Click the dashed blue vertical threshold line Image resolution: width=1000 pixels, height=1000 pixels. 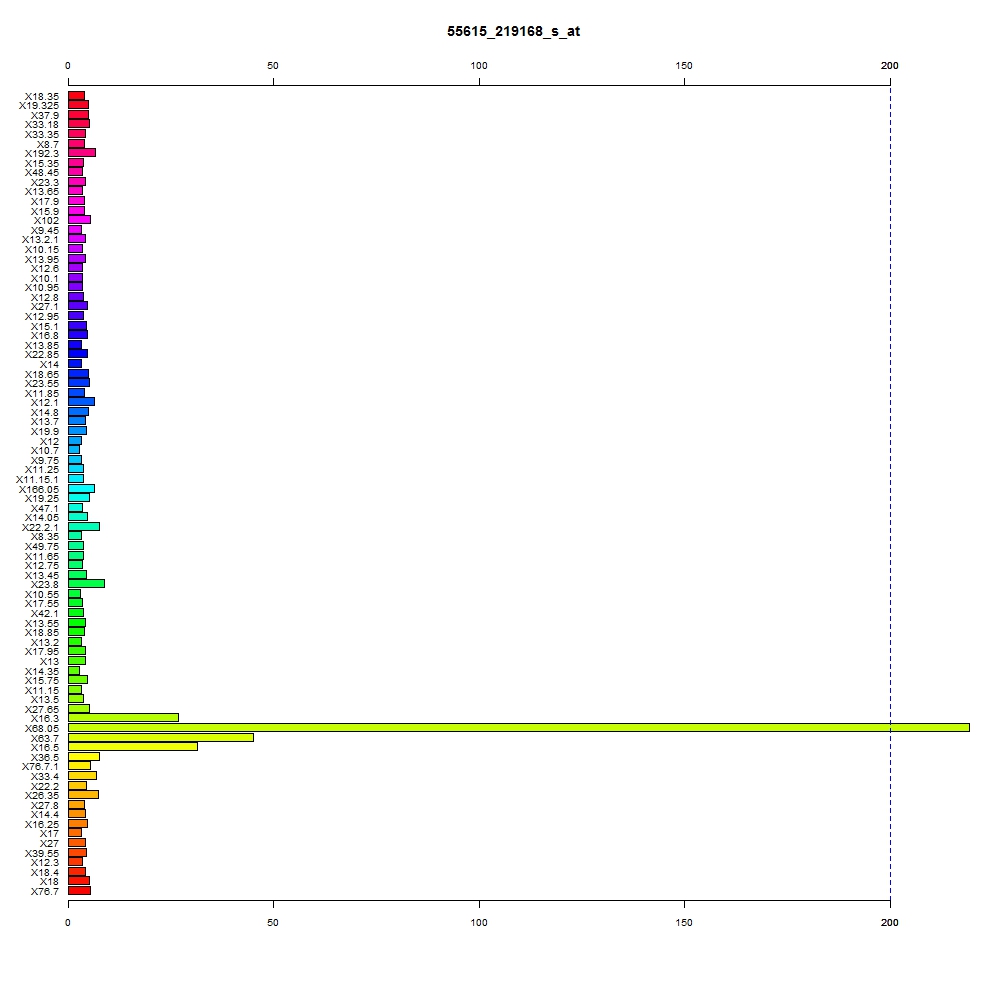[890, 492]
